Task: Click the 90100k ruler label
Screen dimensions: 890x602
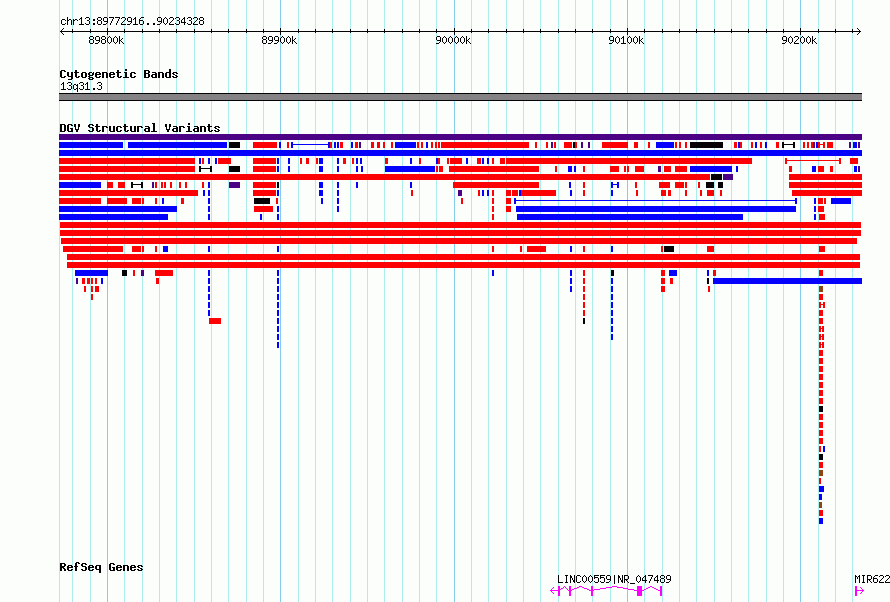Action: (x=626, y=40)
